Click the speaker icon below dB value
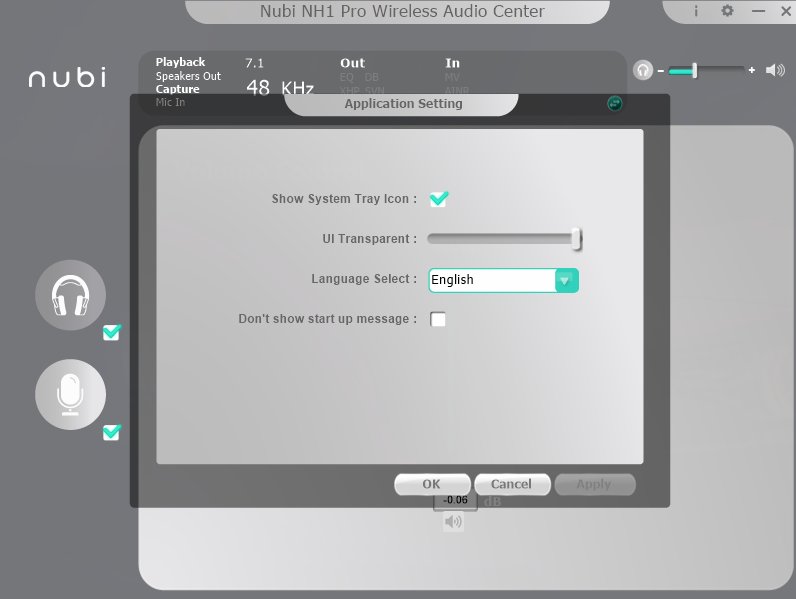Viewport: 796px width, 599px height. [x=453, y=521]
